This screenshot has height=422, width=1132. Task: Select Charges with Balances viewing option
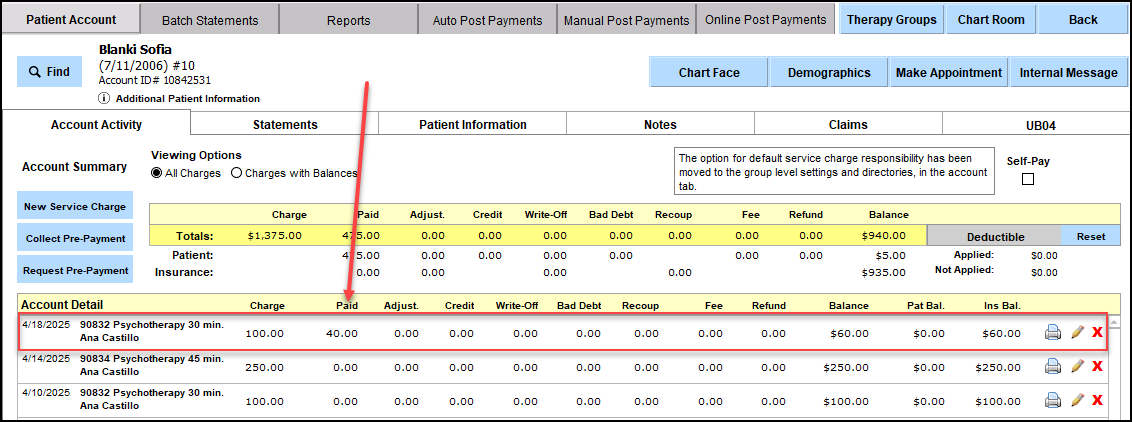pos(237,173)
